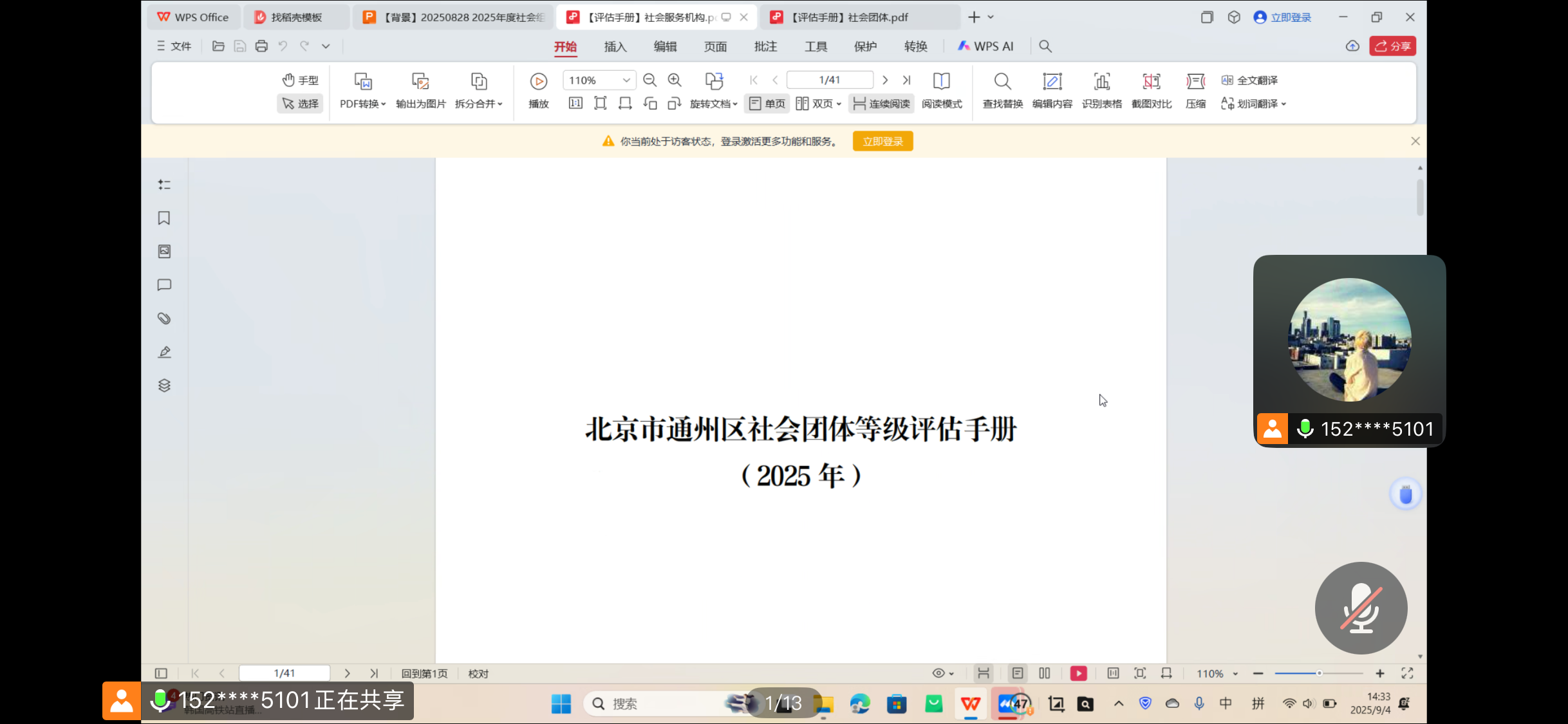1568x724 pixels.
Task: Click the Compress (压缩) icon
Action: (1195, 82)
